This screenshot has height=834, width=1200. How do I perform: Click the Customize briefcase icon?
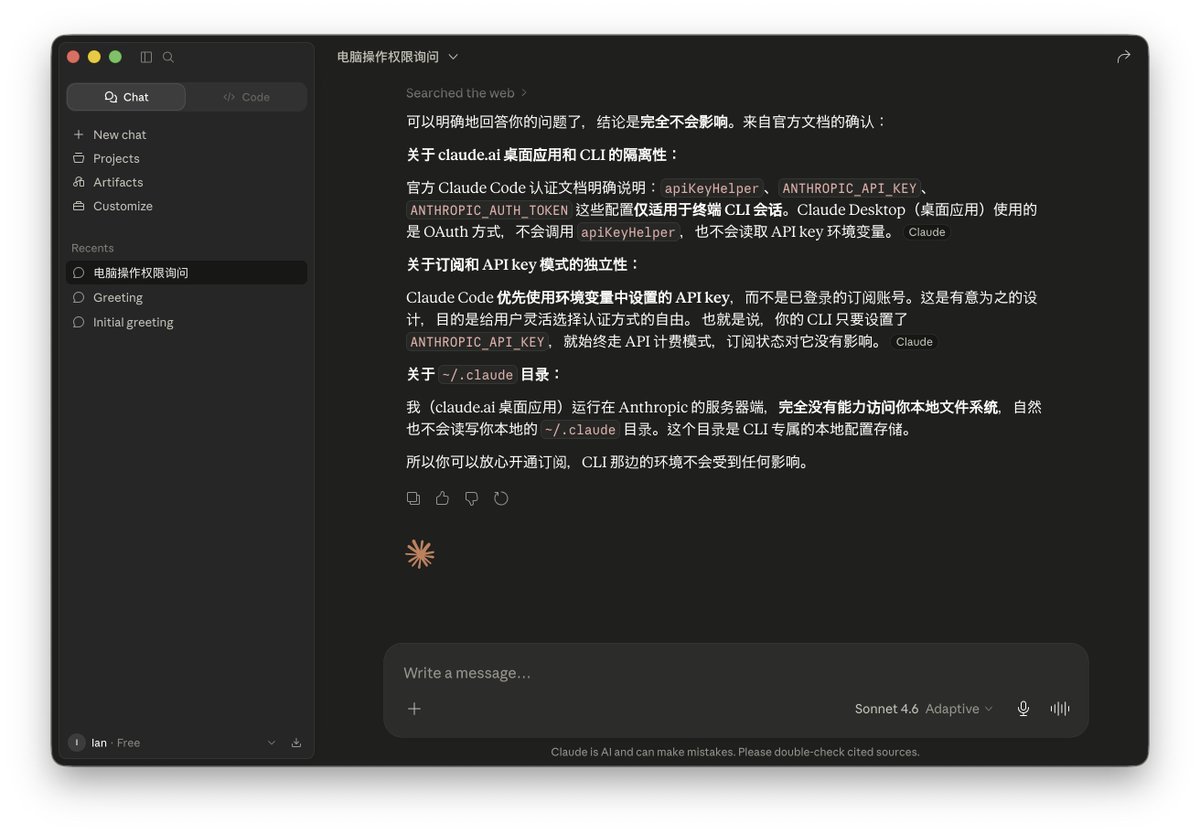click(x=78, y=206)
